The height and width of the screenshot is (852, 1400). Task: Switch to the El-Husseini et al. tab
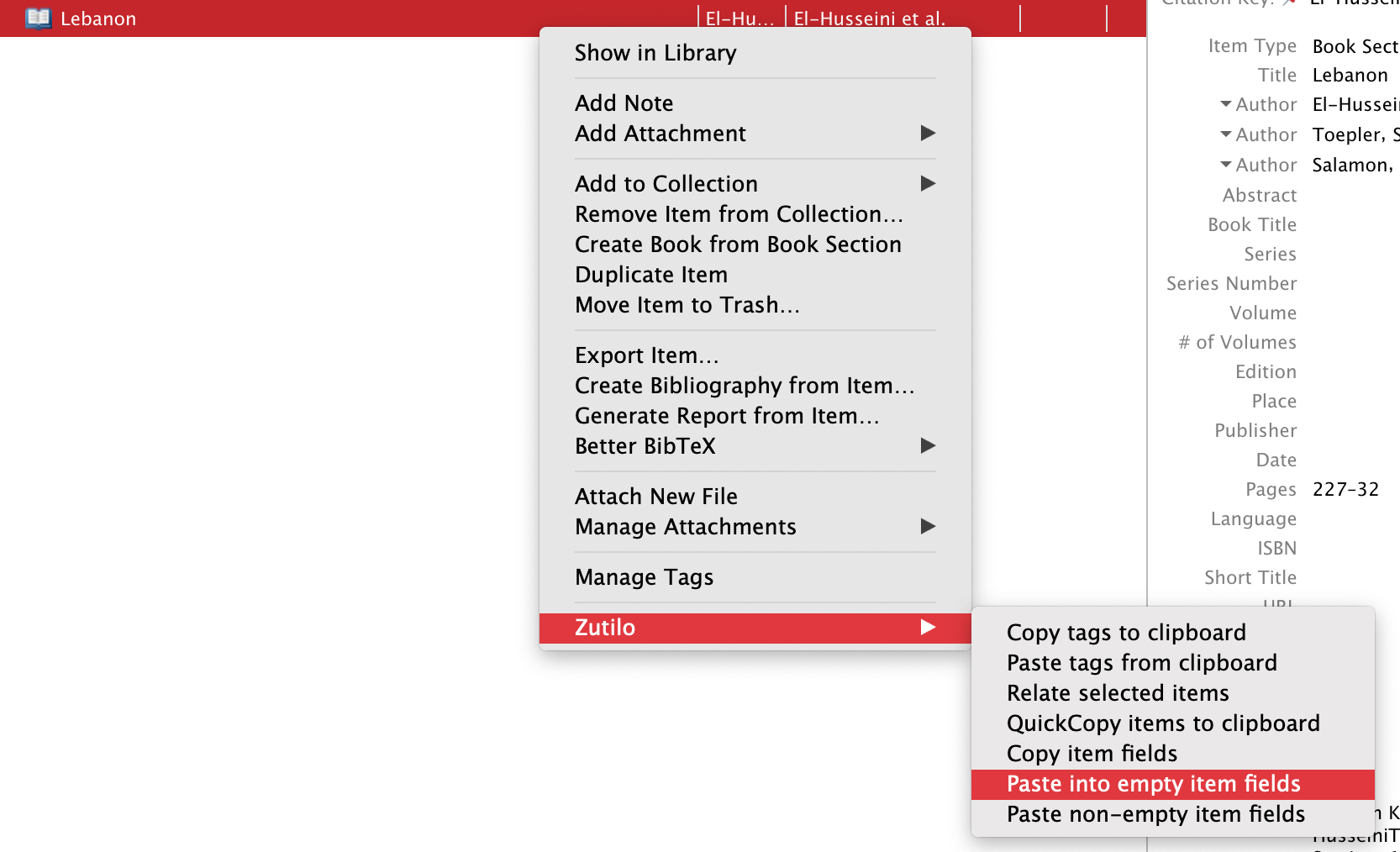point(868,17)
